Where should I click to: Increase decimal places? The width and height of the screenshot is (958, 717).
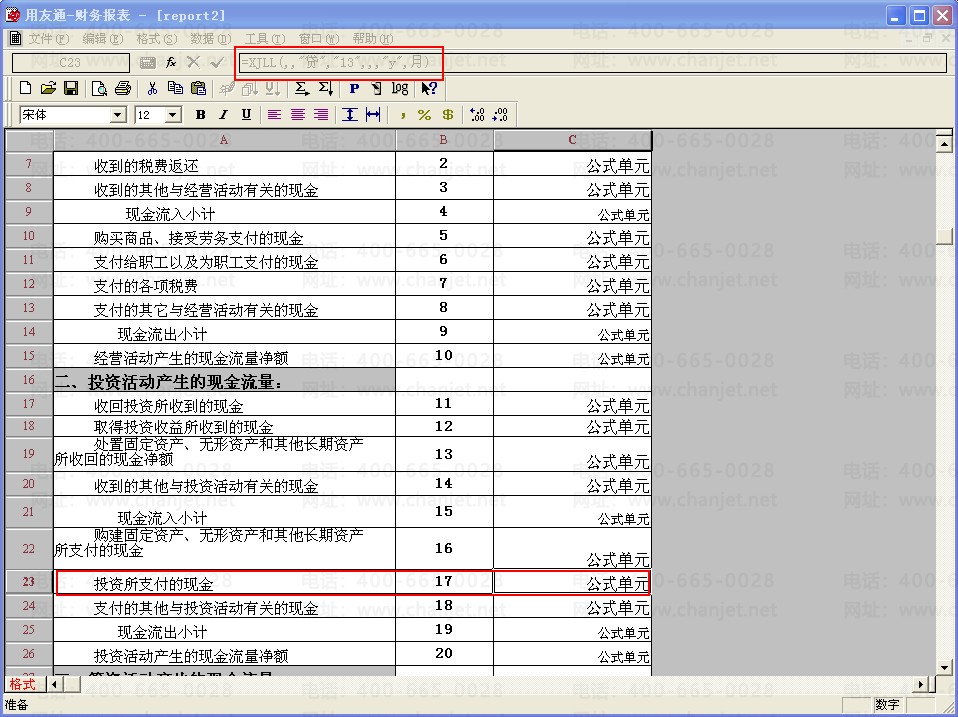tap(477, 115)
